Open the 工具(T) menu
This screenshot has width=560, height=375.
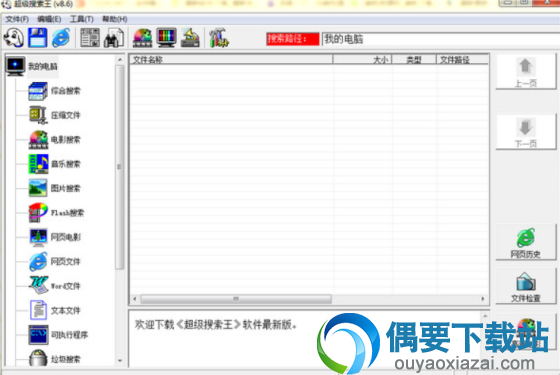coord(81,19)
